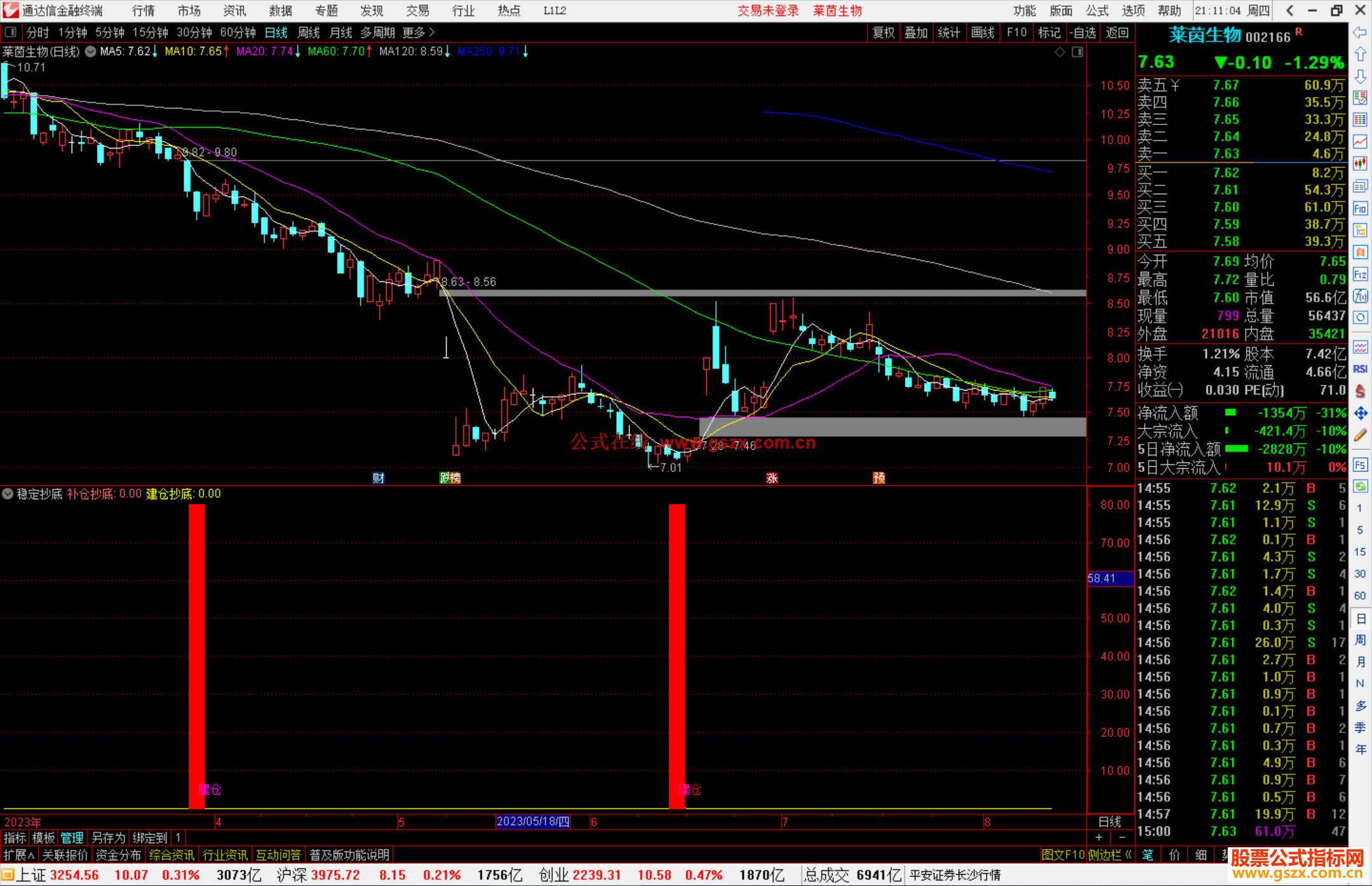
Task: Toggle the panel layout icon left of 分时
Action: [11, 32]
